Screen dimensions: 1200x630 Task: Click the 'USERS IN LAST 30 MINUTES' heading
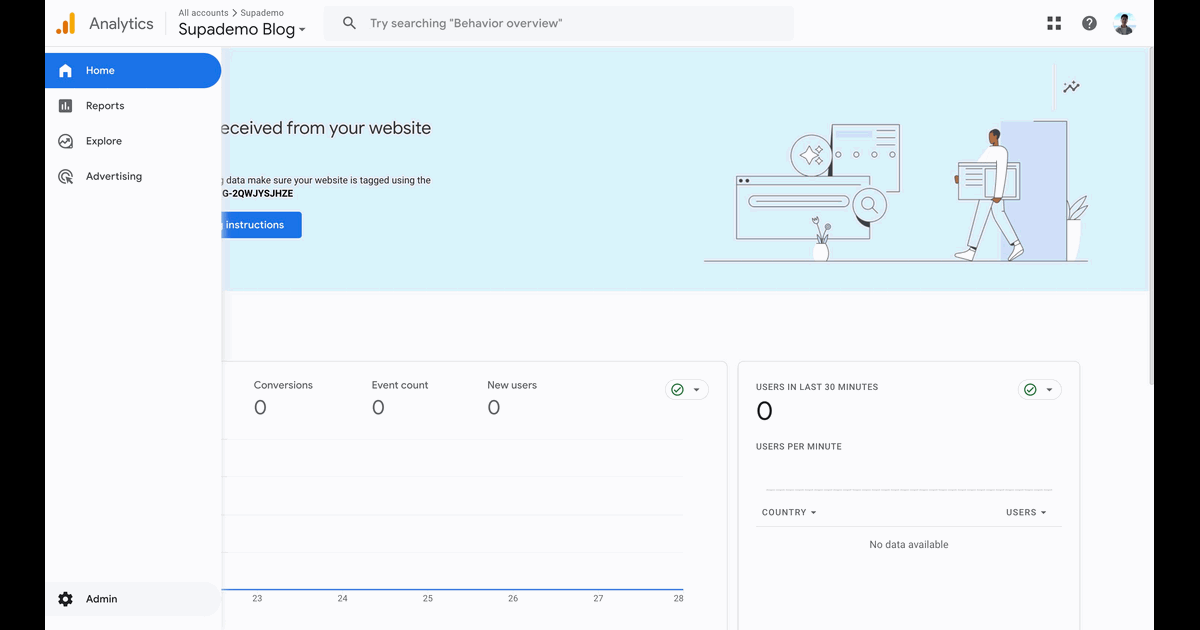pyautogui.click(x=817, y=387)
